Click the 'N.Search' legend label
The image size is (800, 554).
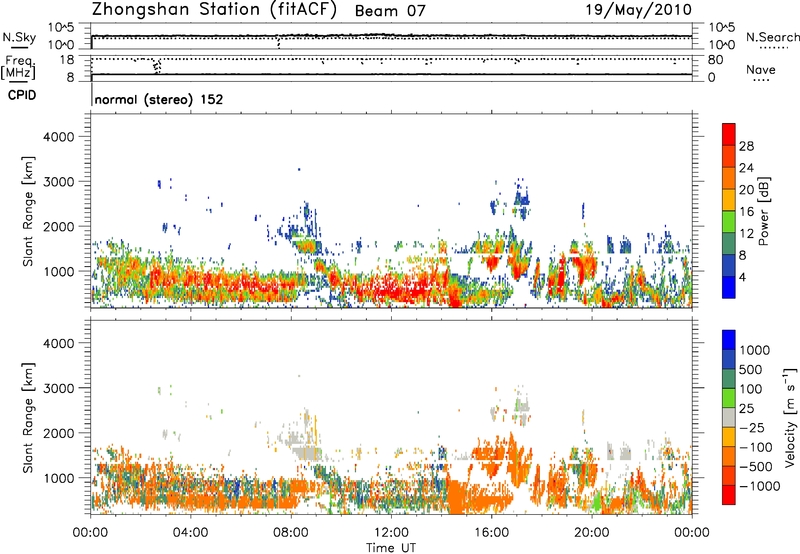point(772,37)
